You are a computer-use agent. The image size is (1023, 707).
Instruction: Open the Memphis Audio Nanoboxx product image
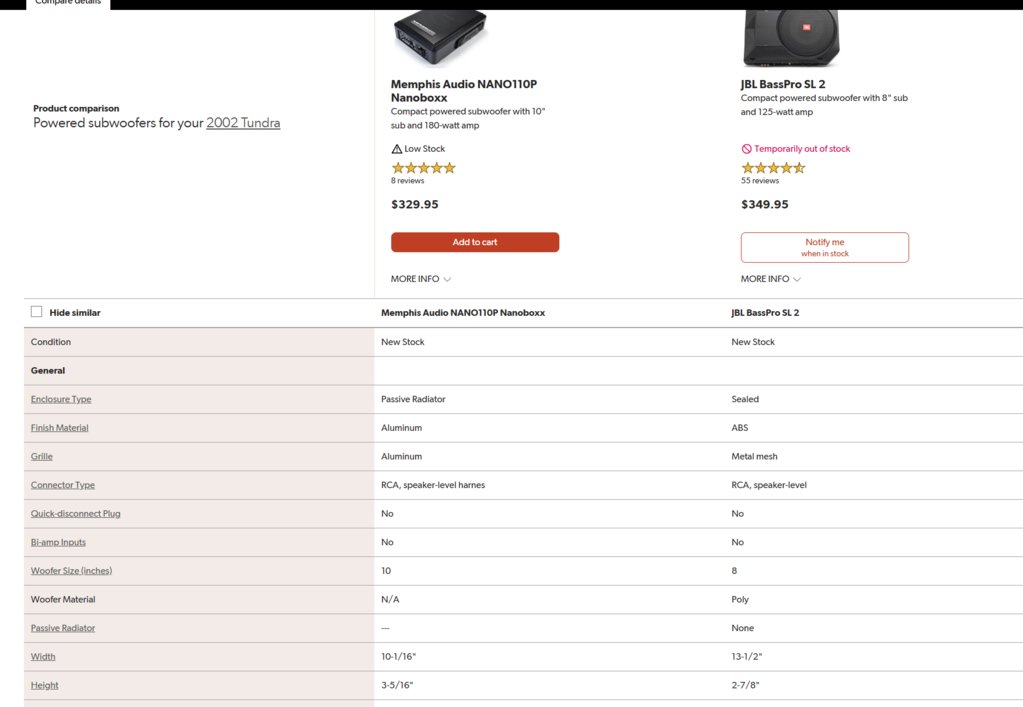[x=440, y=37]
